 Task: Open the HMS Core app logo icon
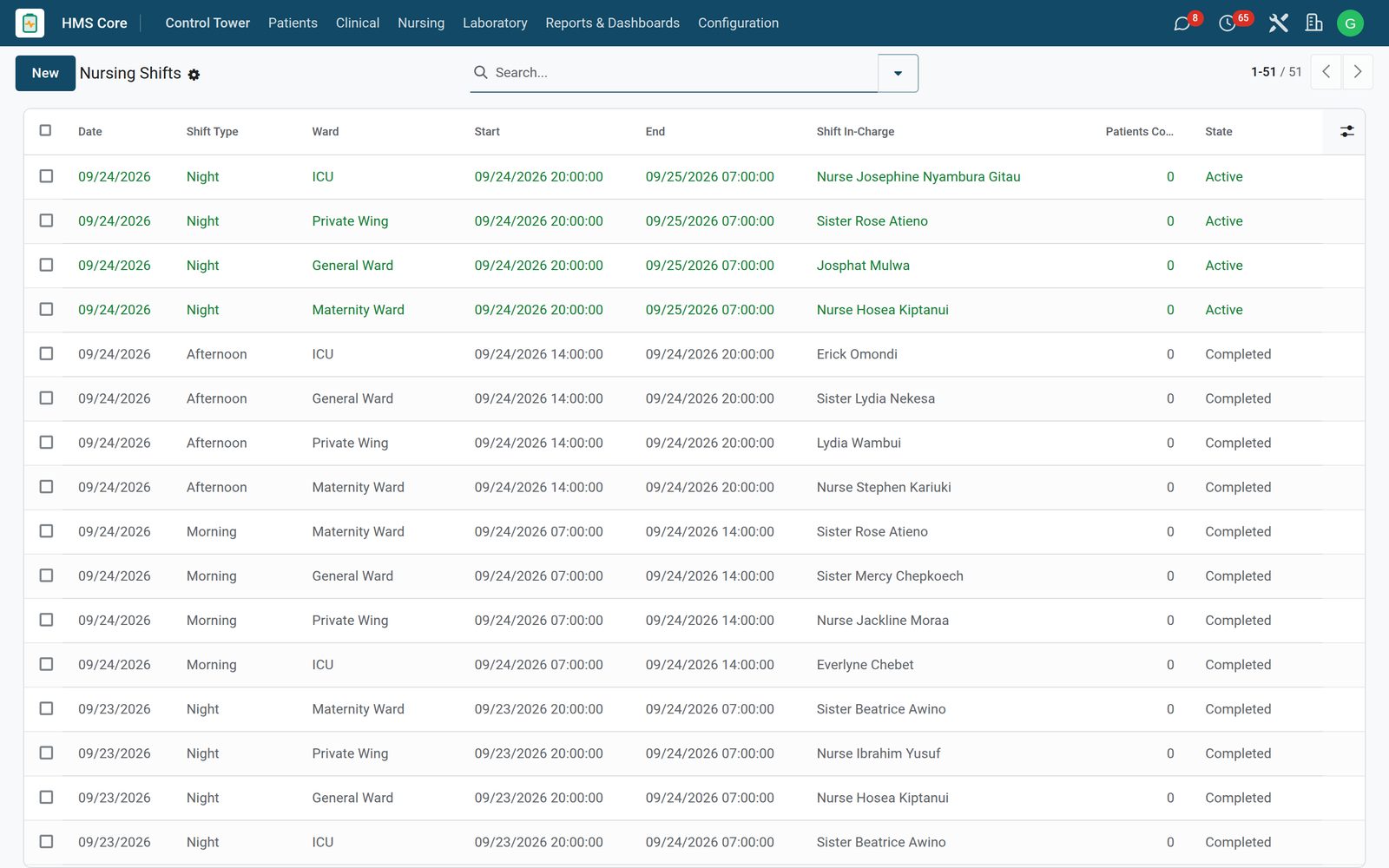tap(30, 23)
